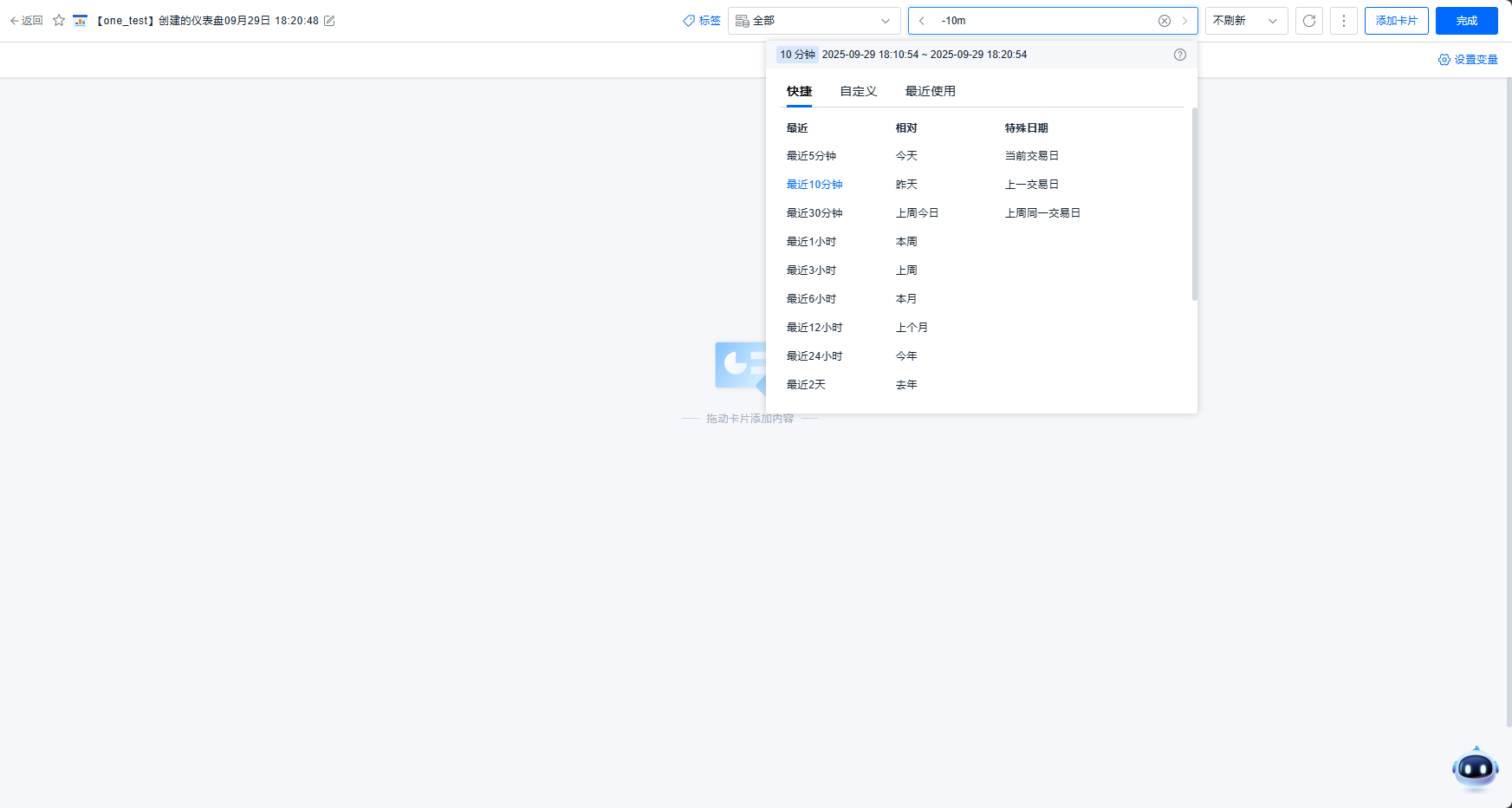Click the favorite star icon
1512x808 pixels.
(59, 21)
